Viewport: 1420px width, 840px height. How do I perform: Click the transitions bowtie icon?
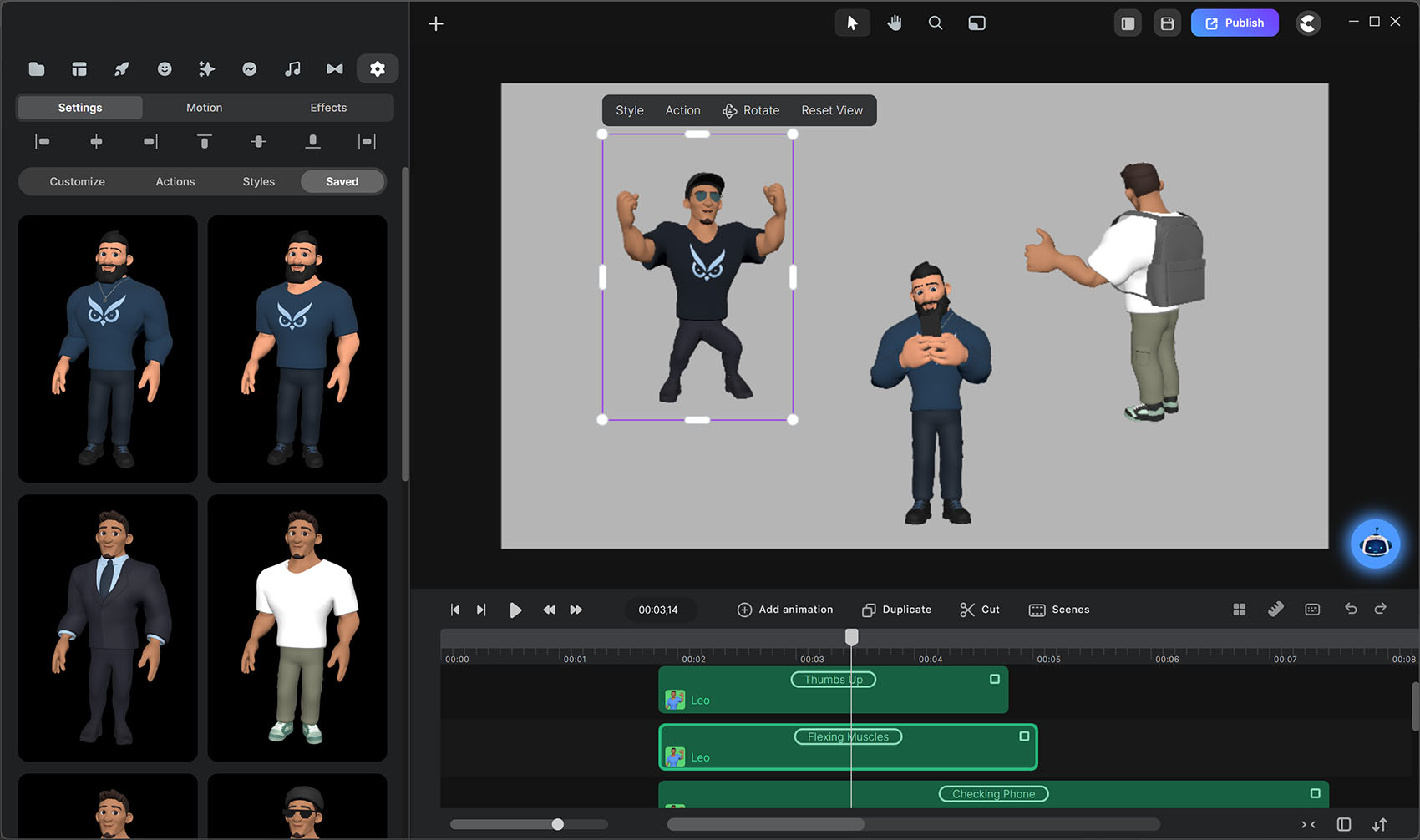coord(335,69)
